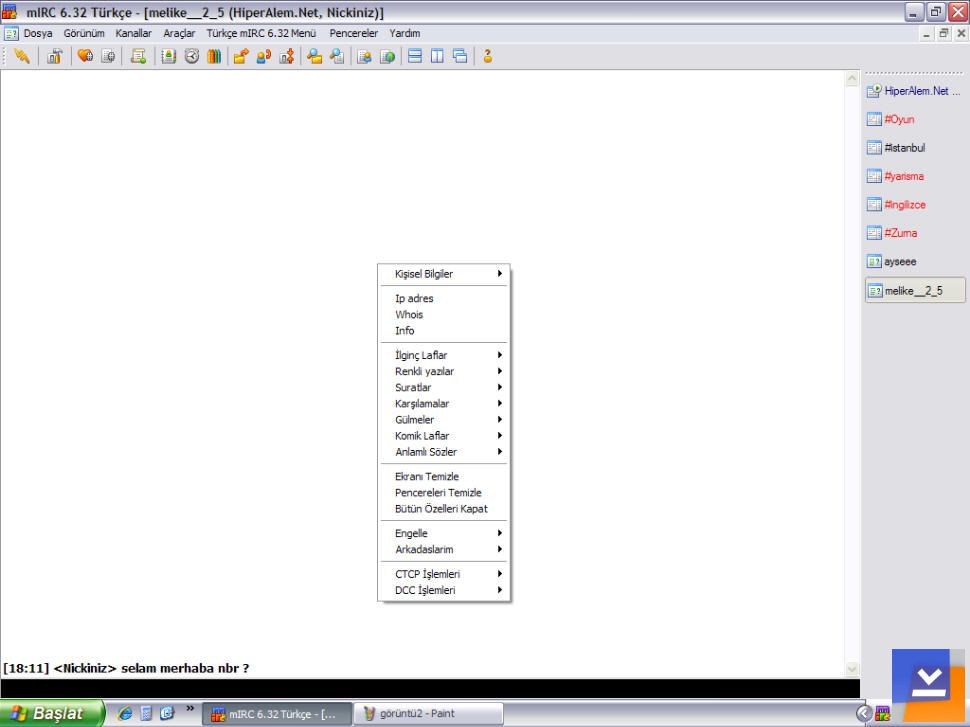Screen dimensions: 970x727
Task: Expand the Arkadaslarim submenu
Action: (x=444, y=549)
